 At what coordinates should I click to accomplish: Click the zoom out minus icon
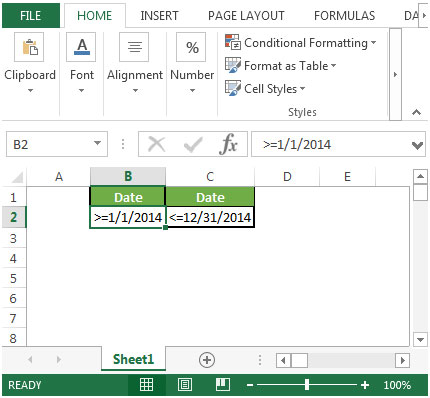coord(250,385)
